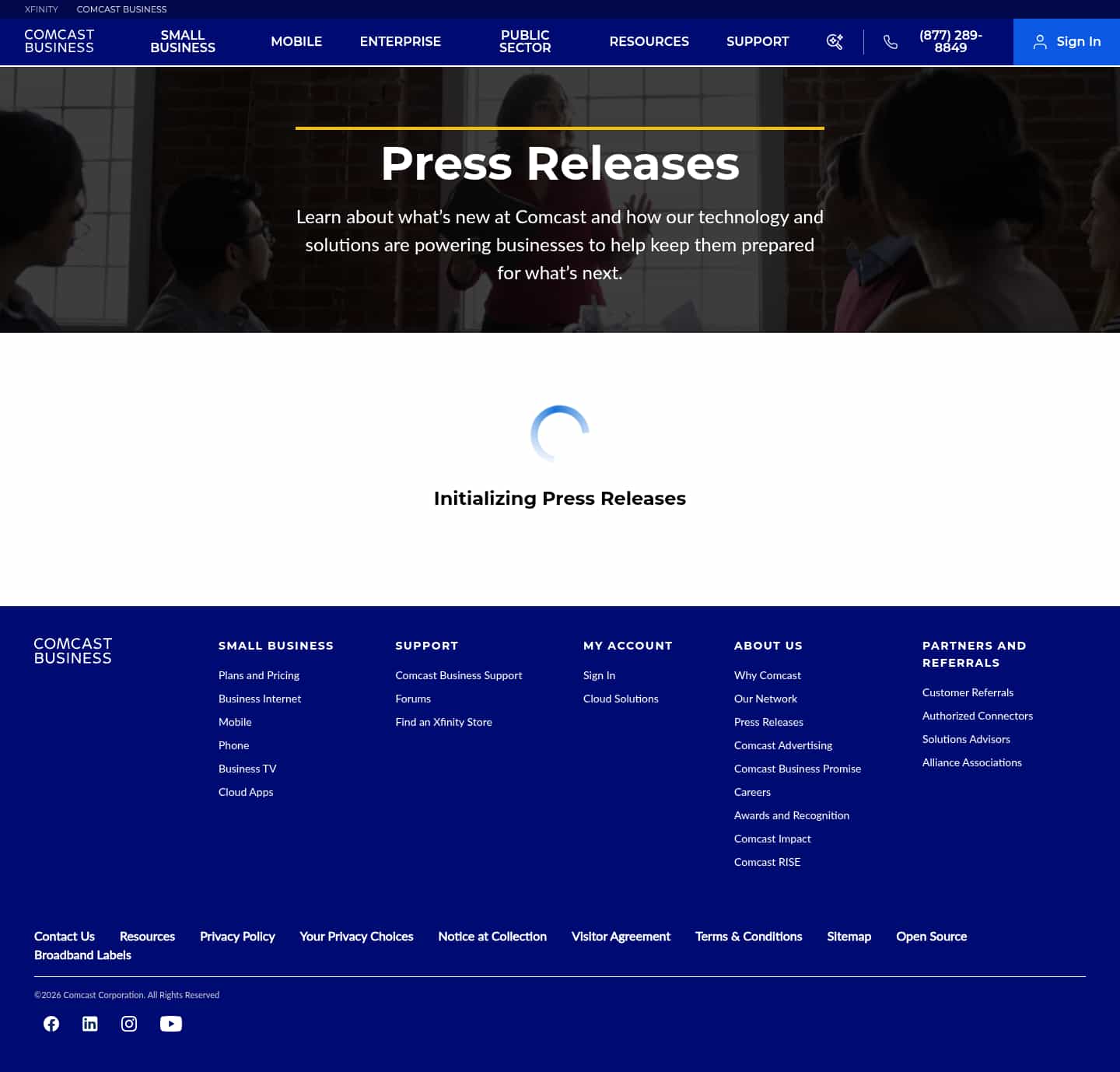1120x1072 pixels.
Task: Open the AI search sparkle icon
Action: pyautogui.click(x=835, y=42)
